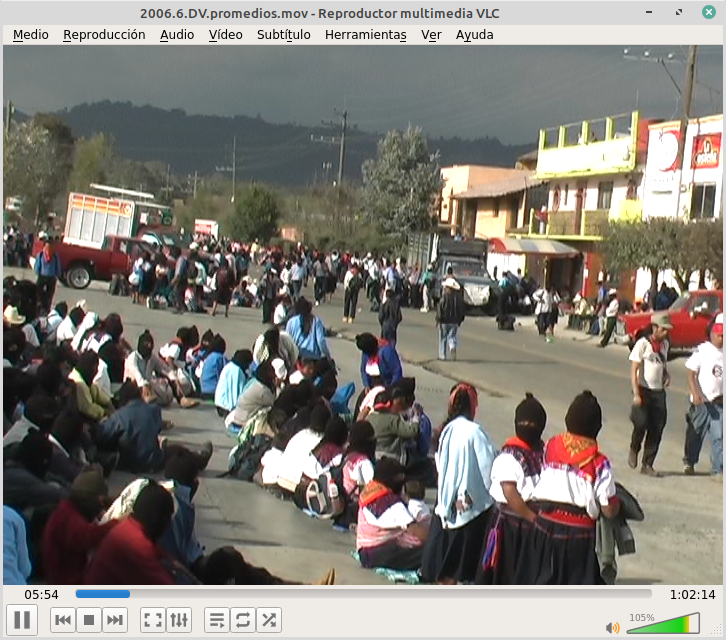The image size is (726, 640).
Task: Skip to the next media item
Action: point(115,620)
